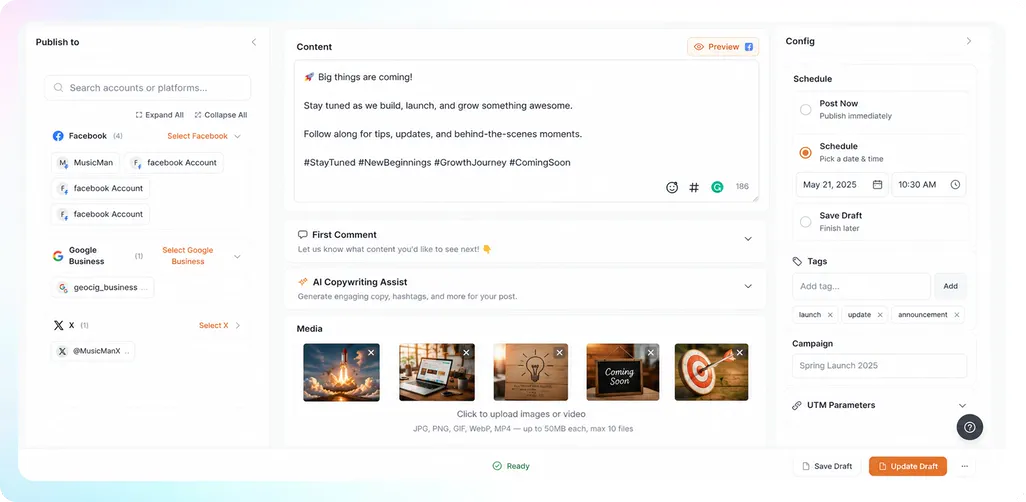Click the Google Business logo
The height and width of the screenshot is (502, 1026).
(58, 256)
